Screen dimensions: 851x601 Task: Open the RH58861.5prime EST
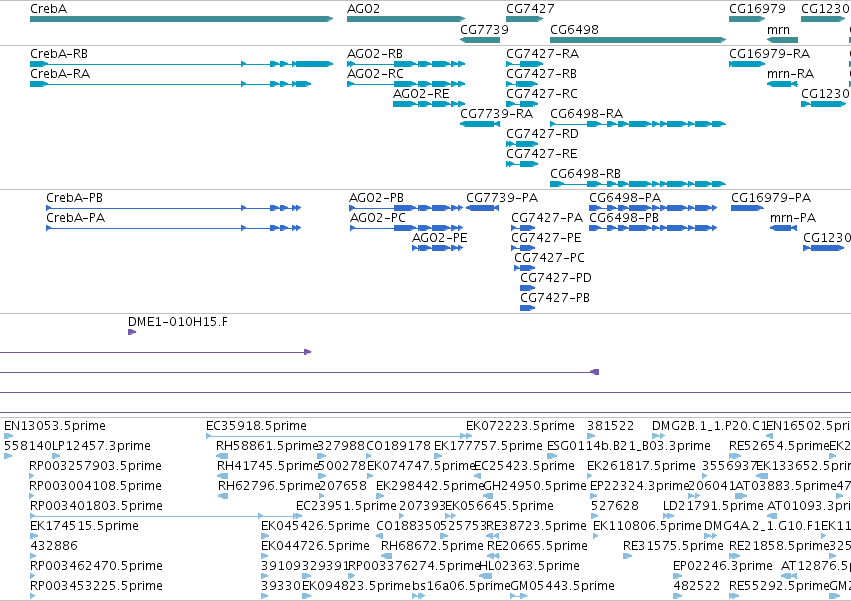tap(222, 456)
